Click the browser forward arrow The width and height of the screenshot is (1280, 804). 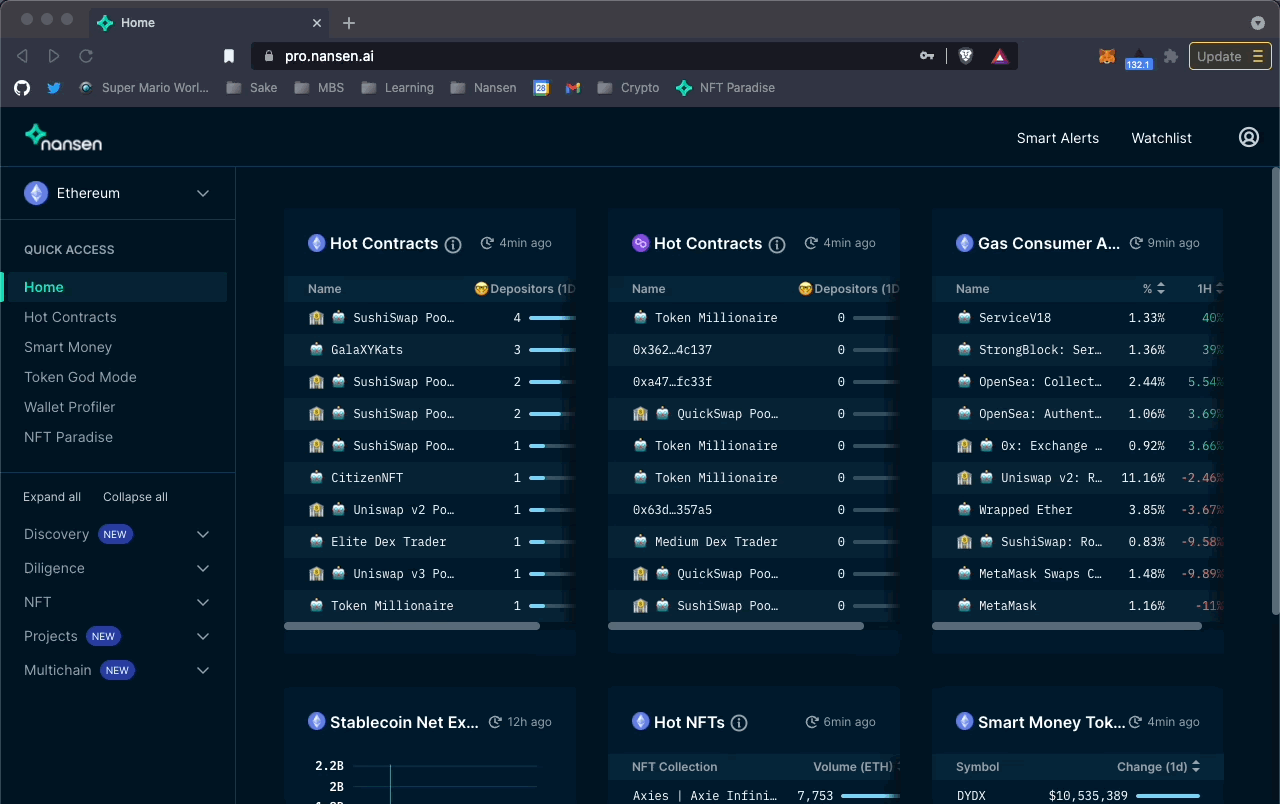pos(54,56)
